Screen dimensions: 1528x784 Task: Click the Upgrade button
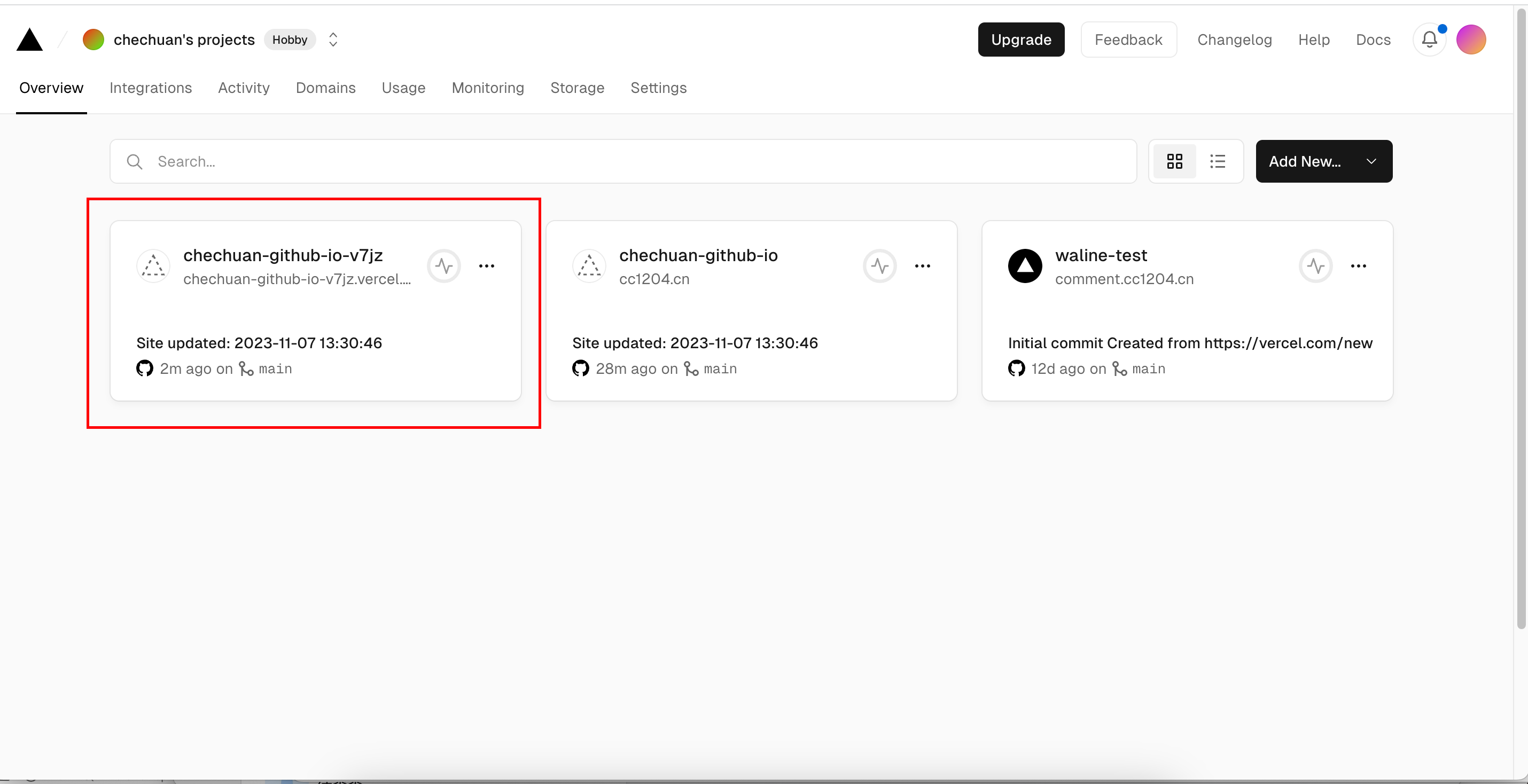1021,40
